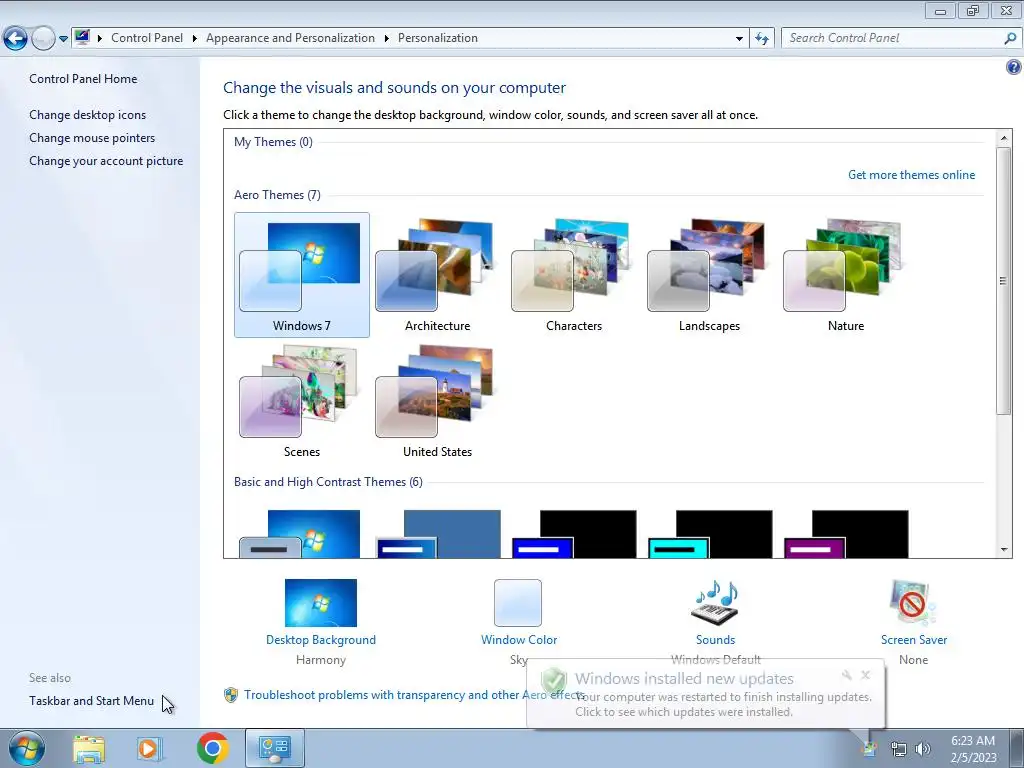The width and height of the screenshot is (1024, 768).
Task: Launch Google Chrome from taskbar
Action: 212,748
